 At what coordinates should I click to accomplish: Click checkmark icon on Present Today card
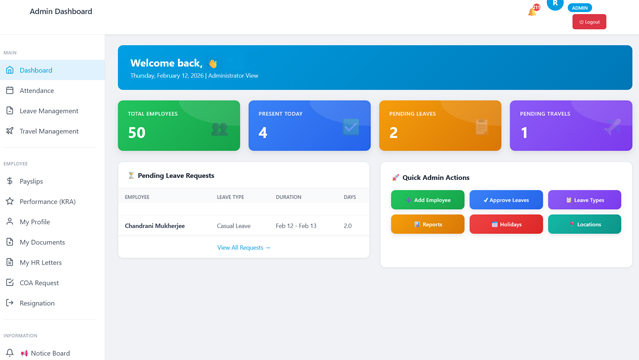350,127
